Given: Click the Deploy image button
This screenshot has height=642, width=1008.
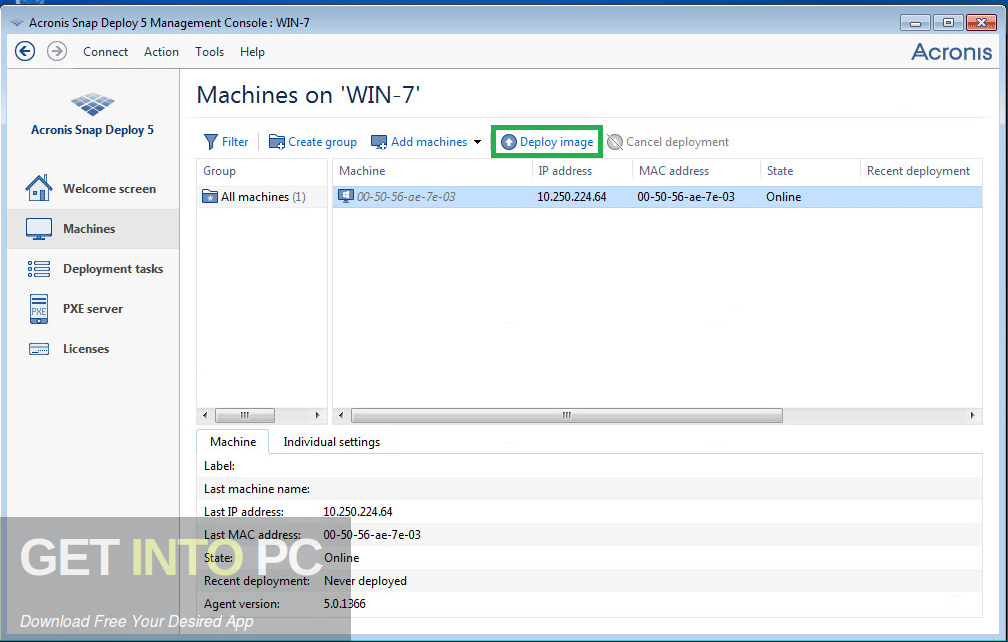Looking at the screenshot, I should point(547,142).
